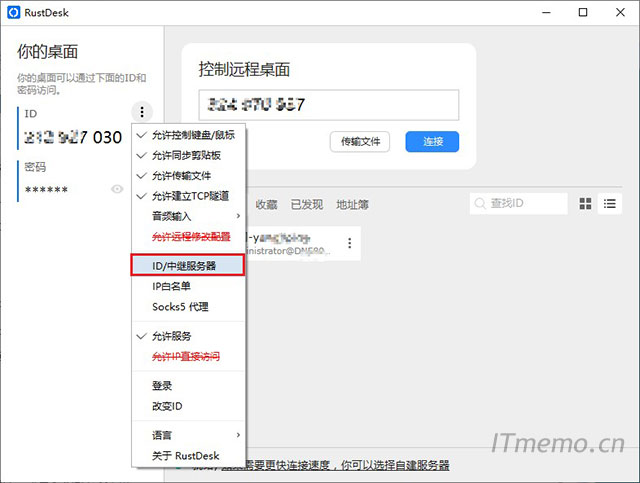The width and height of the screenshot is (640, 483).
Task: Switch to list view of peers
Action: tap(610, 203)
